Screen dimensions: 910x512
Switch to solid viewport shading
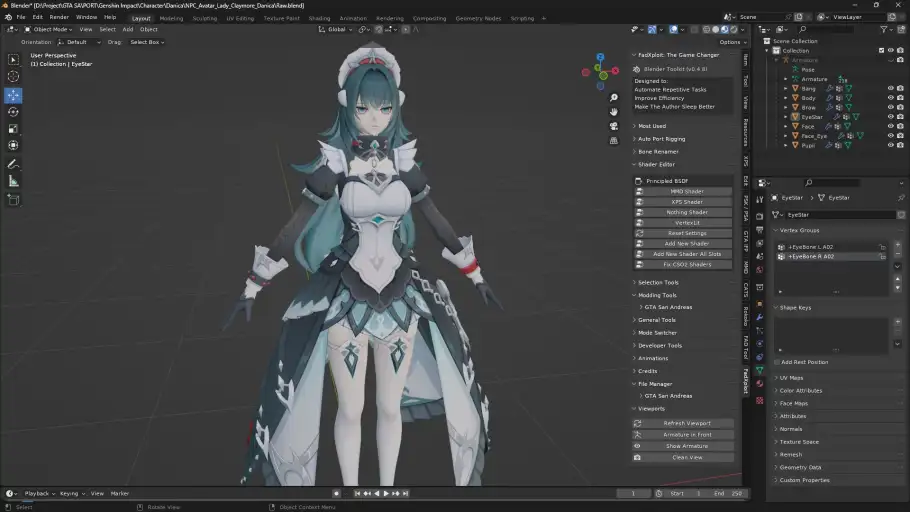pos(716,30)
